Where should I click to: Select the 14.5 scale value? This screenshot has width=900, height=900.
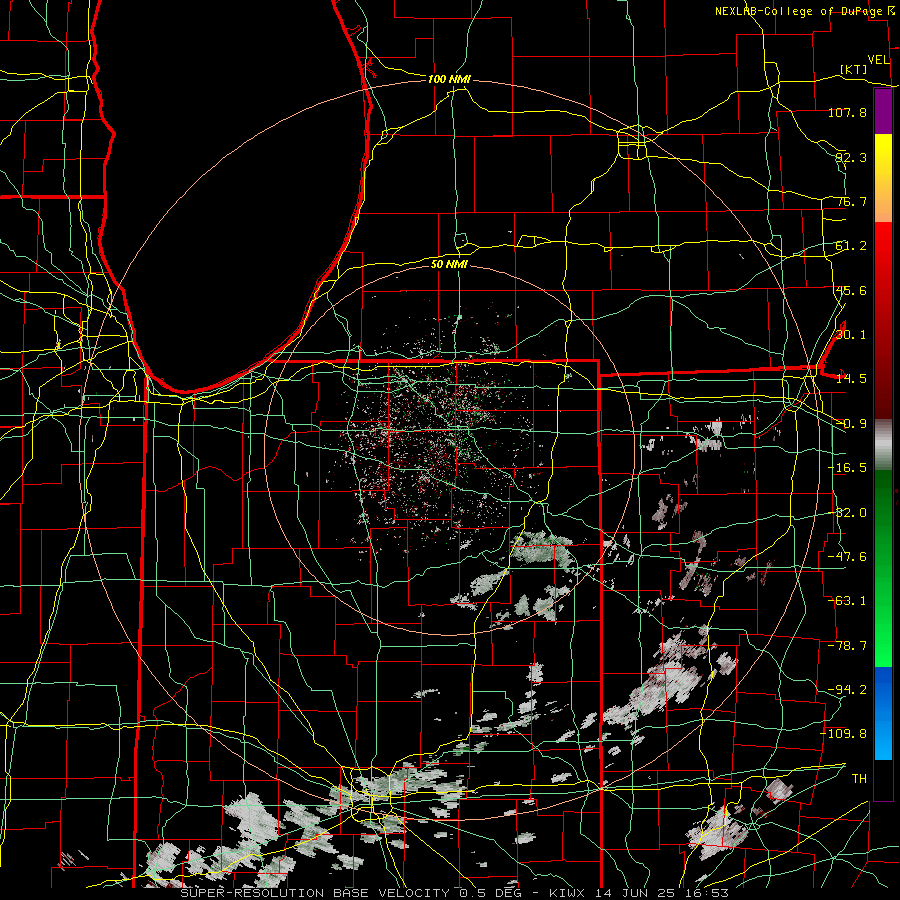851,379
